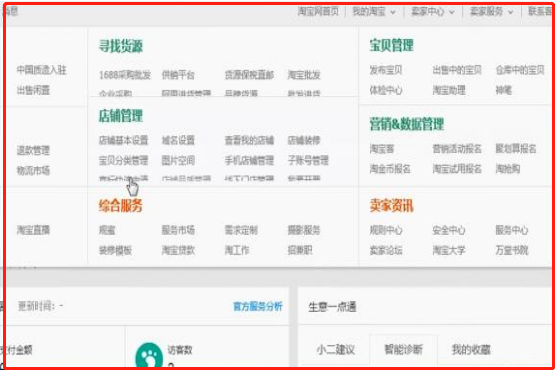This screenshot has width=556, height=371.
Task: Click the 卖家资讯 section heading
Action: [391, 206]
